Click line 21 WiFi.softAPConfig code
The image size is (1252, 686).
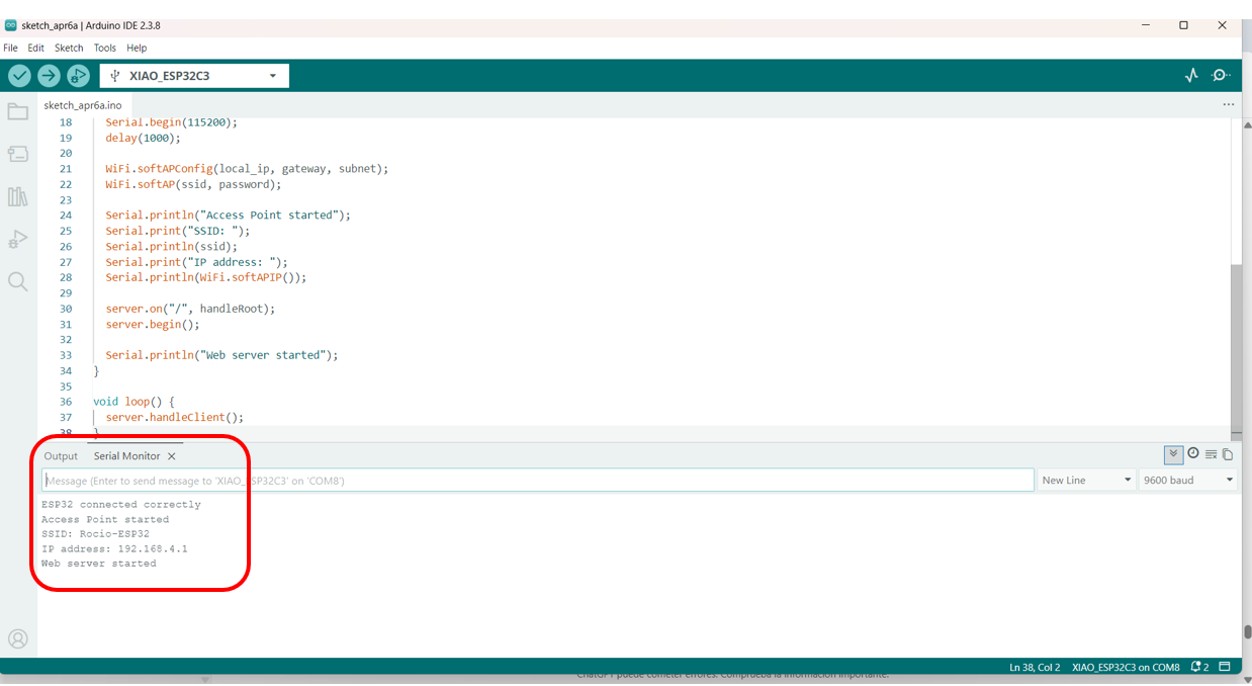point(247,169)
